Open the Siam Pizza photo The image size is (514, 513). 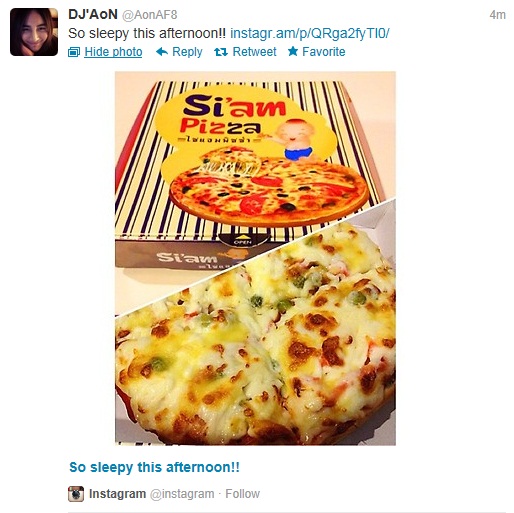(255, 258)
